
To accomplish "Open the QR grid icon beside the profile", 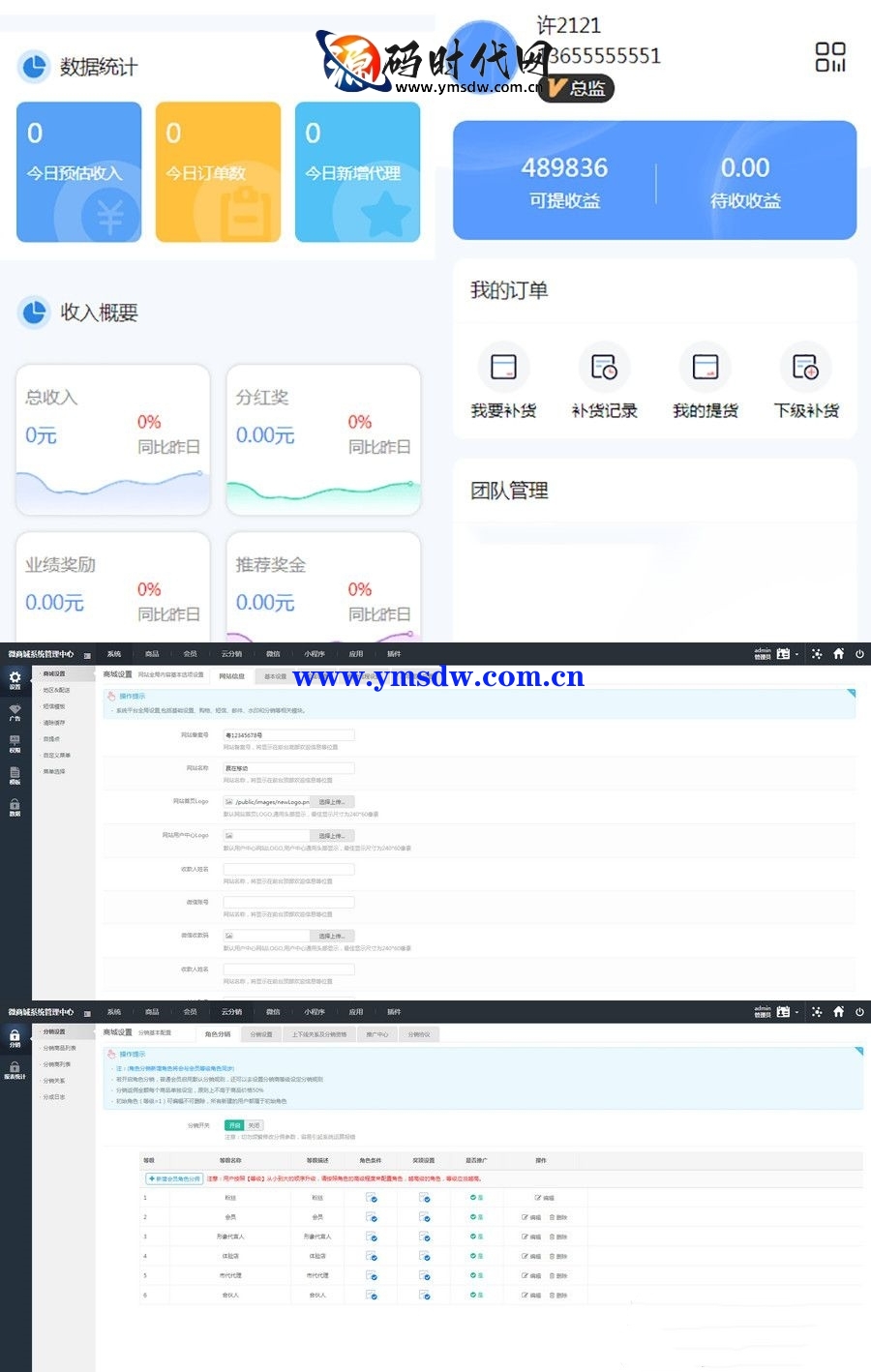I will point(829,56).
